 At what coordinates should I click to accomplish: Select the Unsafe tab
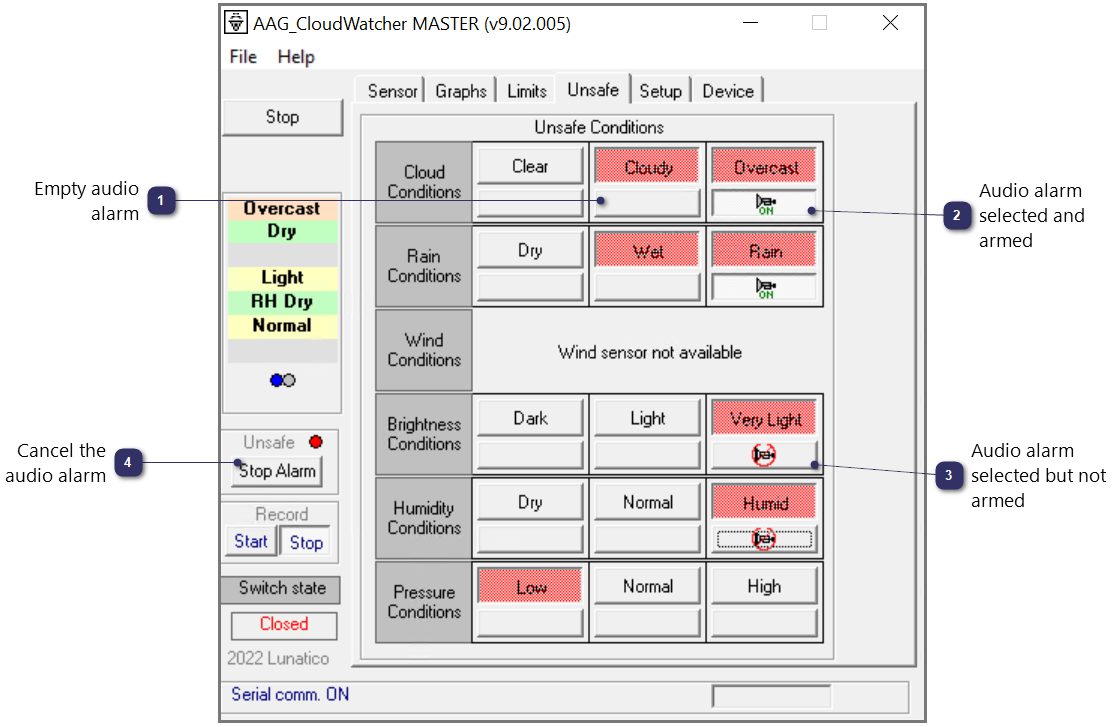[593, 90]
